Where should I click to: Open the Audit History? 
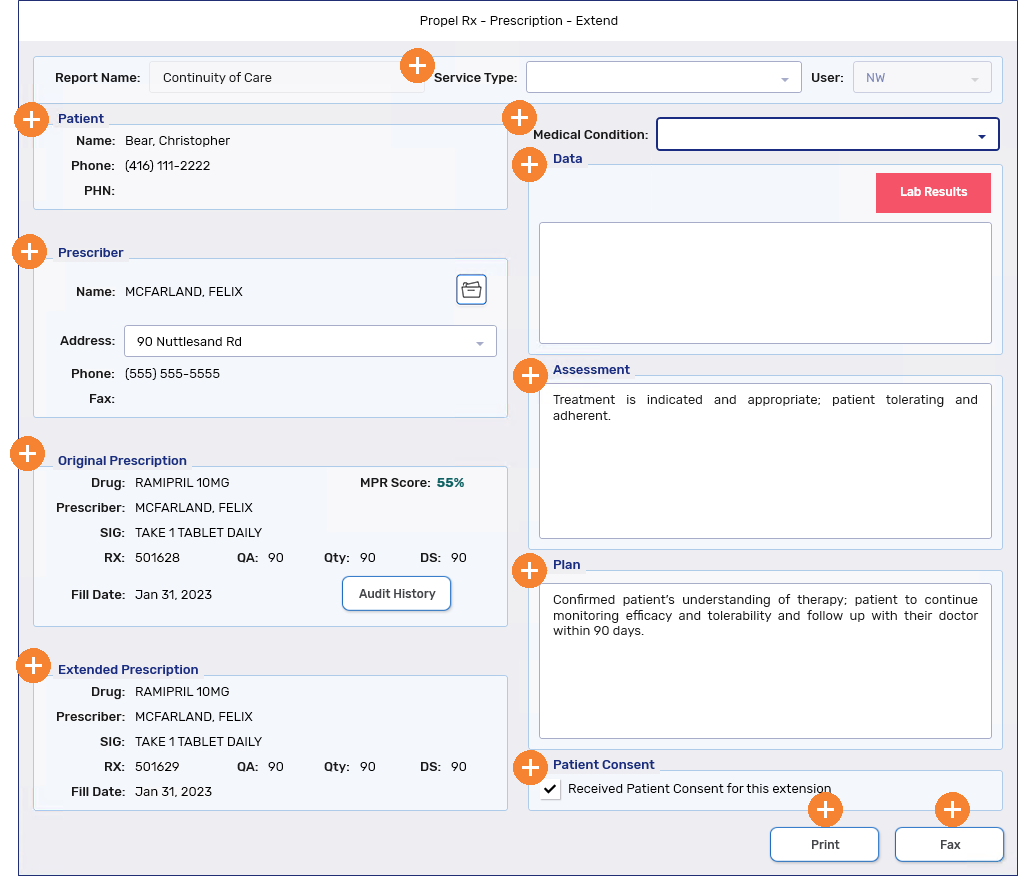(x=396, y=593)
